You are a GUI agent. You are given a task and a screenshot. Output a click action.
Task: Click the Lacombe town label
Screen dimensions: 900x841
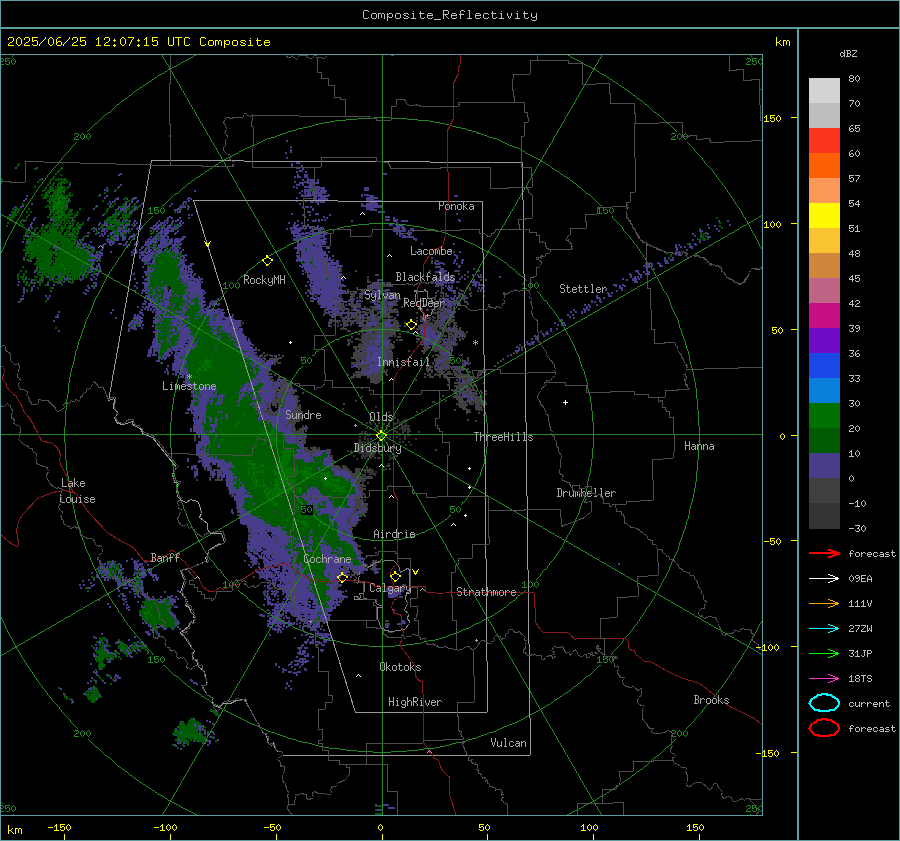pos(431,251)
